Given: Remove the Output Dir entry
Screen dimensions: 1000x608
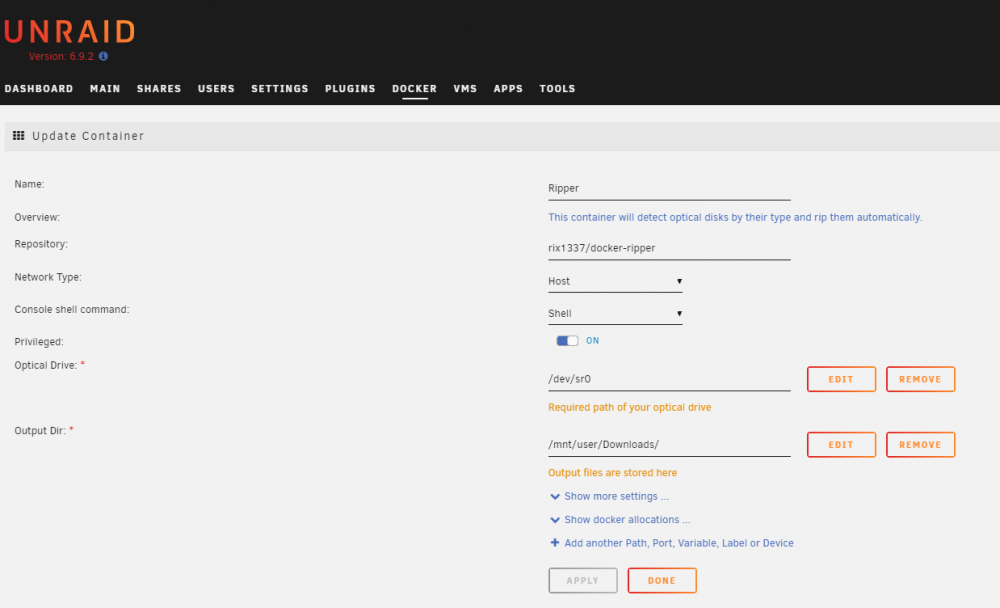Looking at the screenshot, I should tap(920, 445).
